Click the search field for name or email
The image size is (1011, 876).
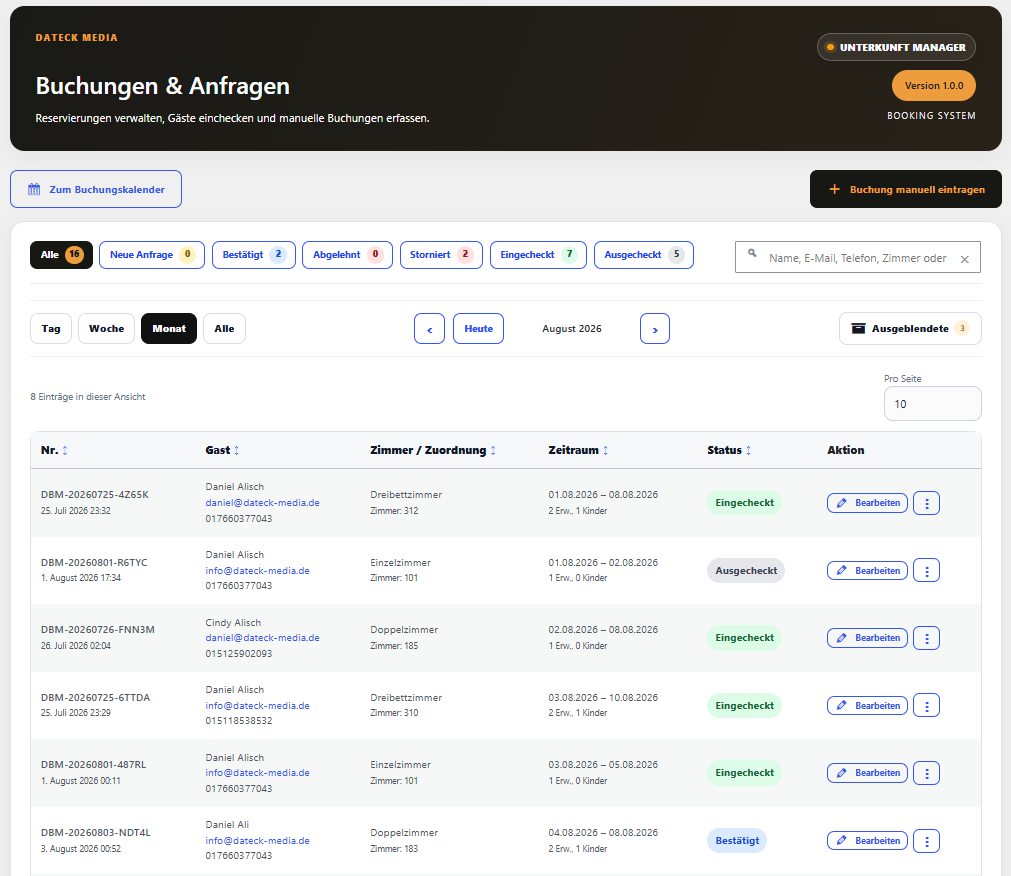click(x=858, y=258)
